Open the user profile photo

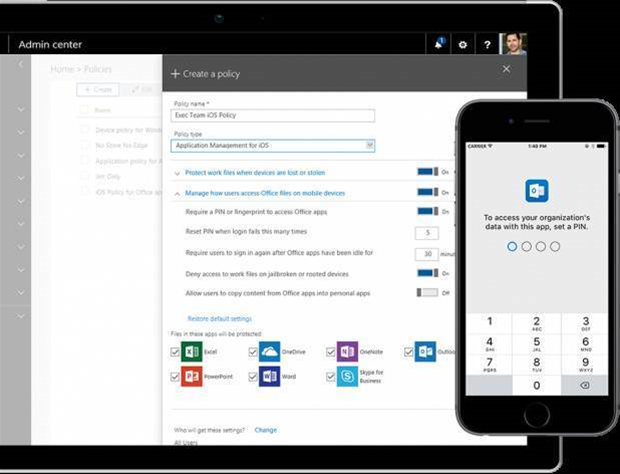coord(513,43)
